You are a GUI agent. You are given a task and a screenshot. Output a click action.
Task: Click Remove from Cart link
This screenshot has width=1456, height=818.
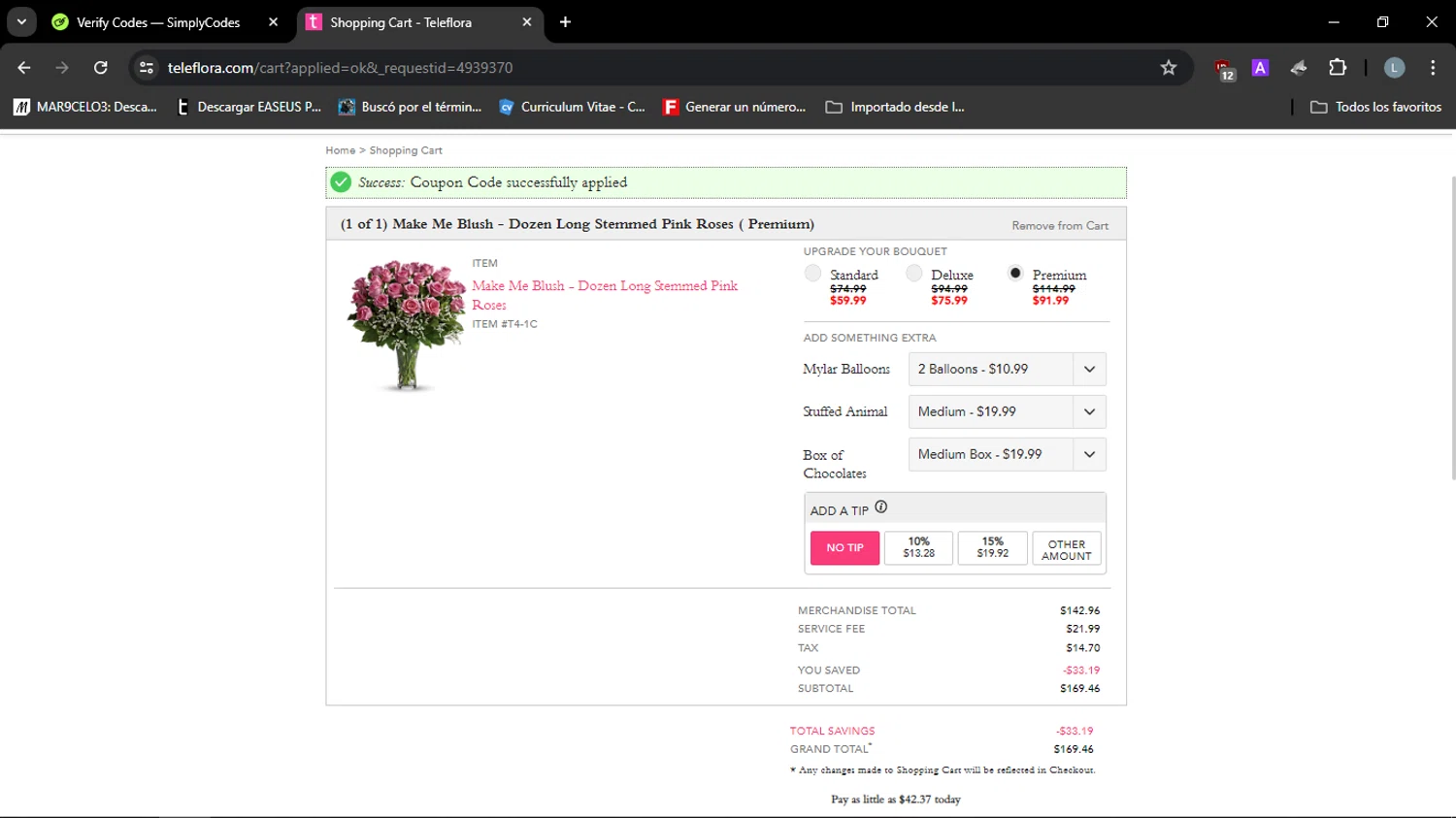point(1060,225)
